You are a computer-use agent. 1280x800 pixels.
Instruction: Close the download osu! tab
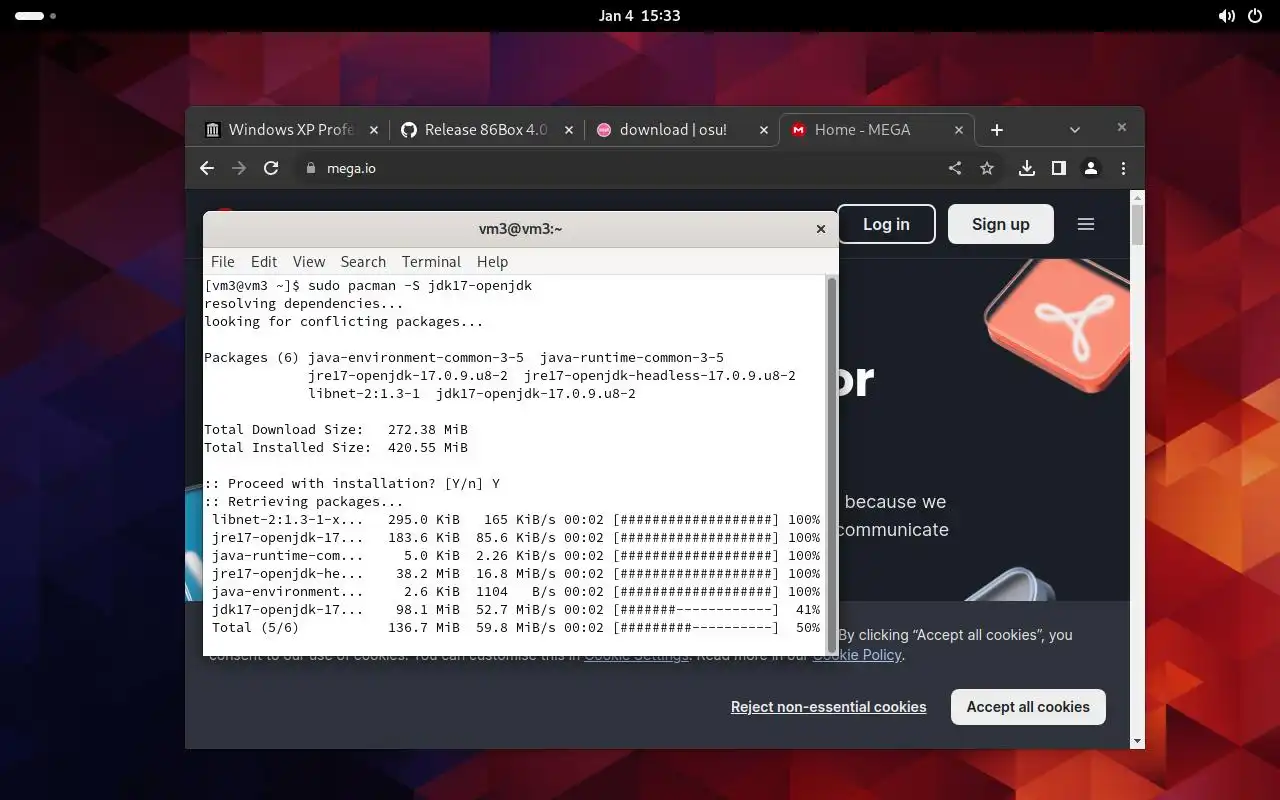[x=763, y=130]
